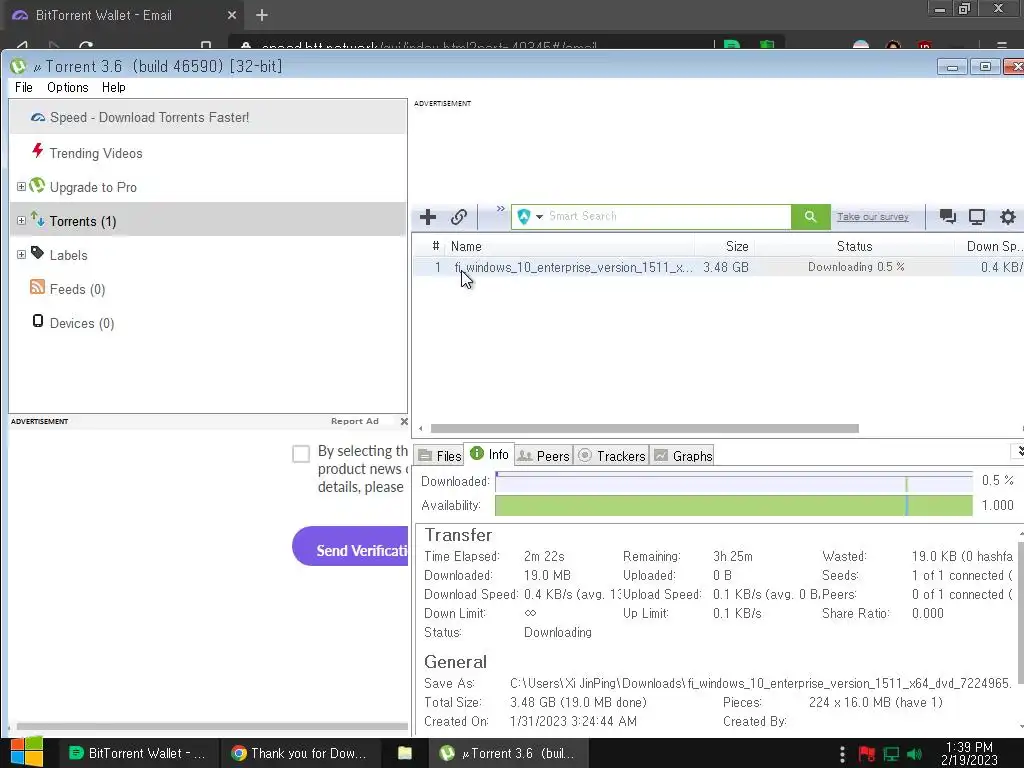Select Labels in the sidebar

coord(68,255)
